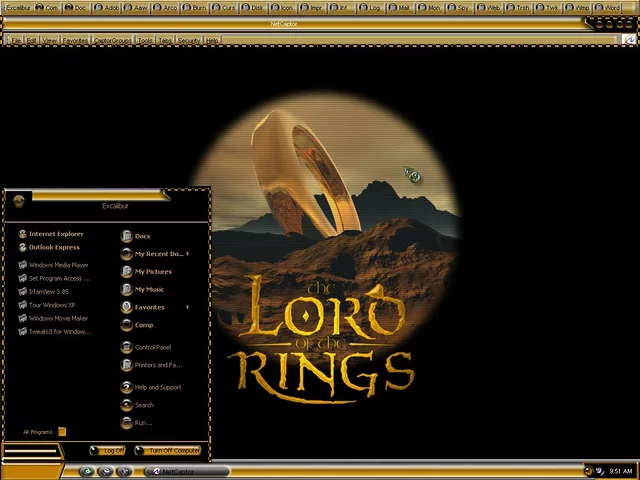
Task: Open the Burn toolbar shortcut
Action: tap(195, 7)
